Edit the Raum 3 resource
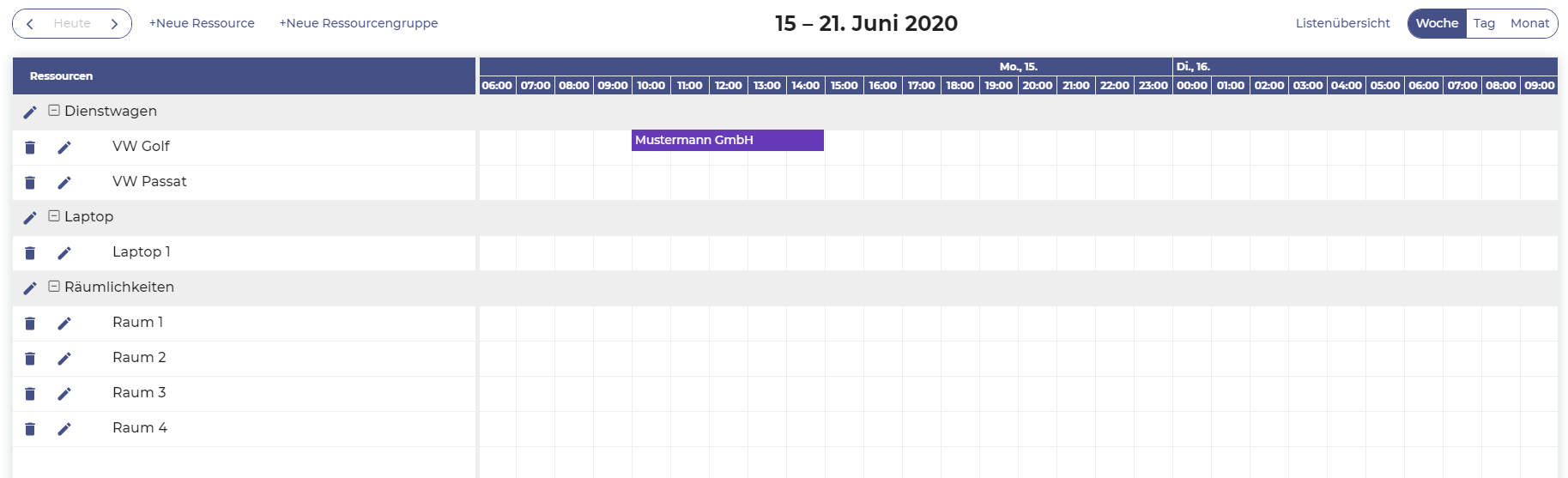 point(64,394)
